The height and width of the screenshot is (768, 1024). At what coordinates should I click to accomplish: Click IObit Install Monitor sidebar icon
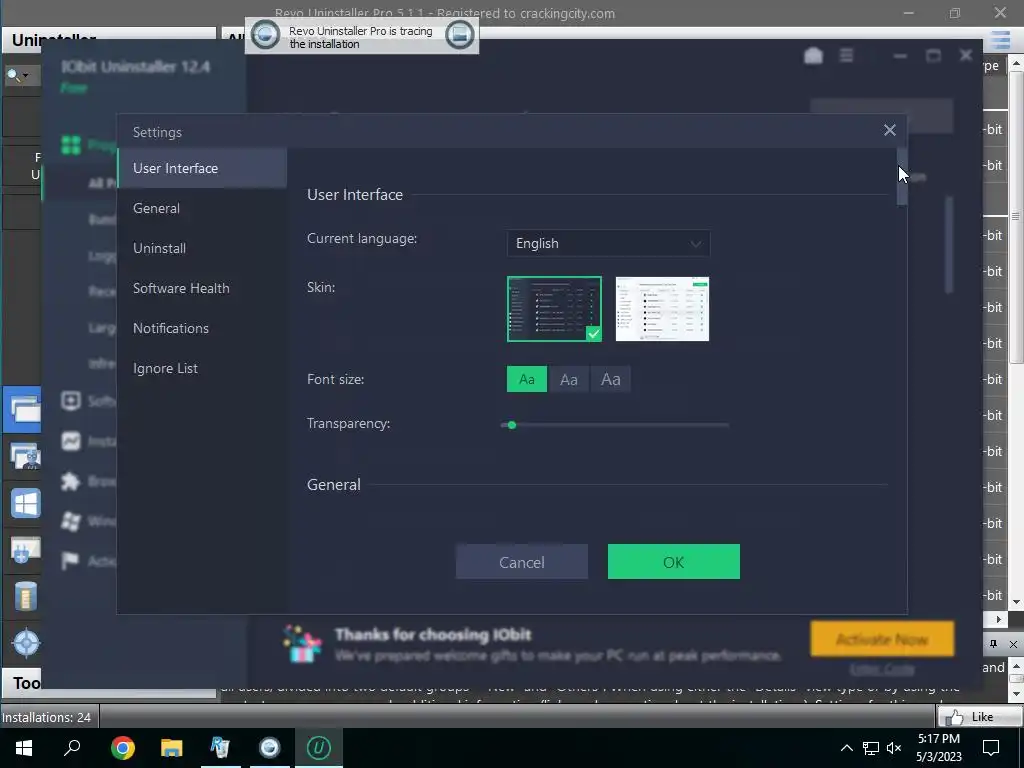(71, 441)
